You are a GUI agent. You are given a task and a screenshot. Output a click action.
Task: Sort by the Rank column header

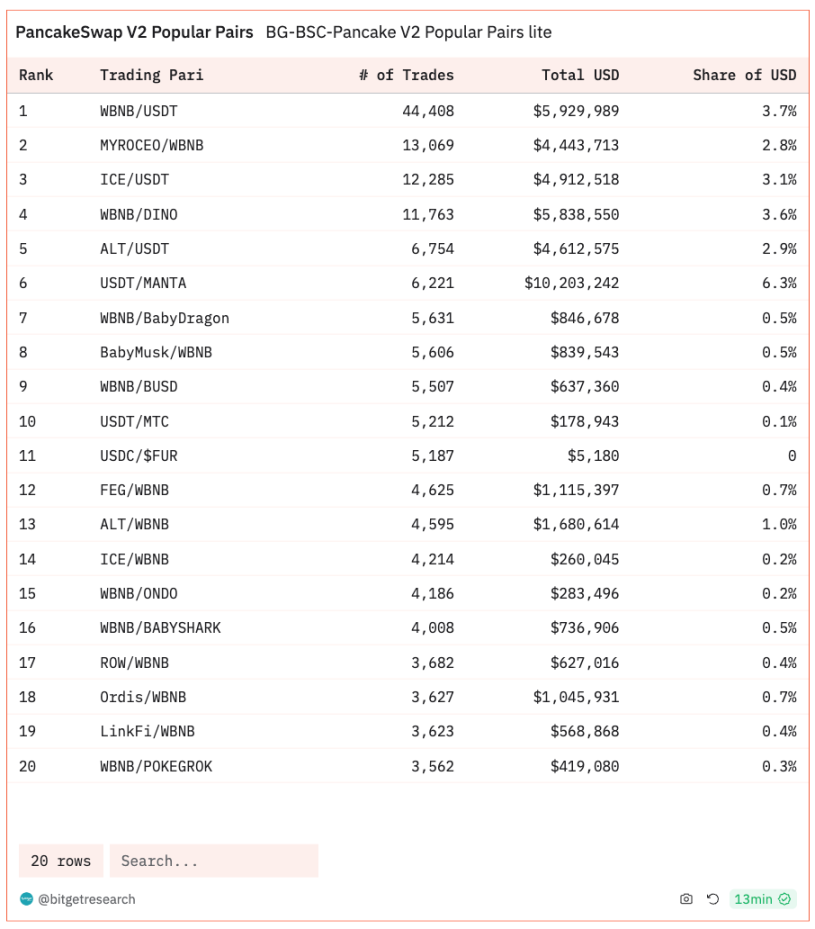coord(36,75)
